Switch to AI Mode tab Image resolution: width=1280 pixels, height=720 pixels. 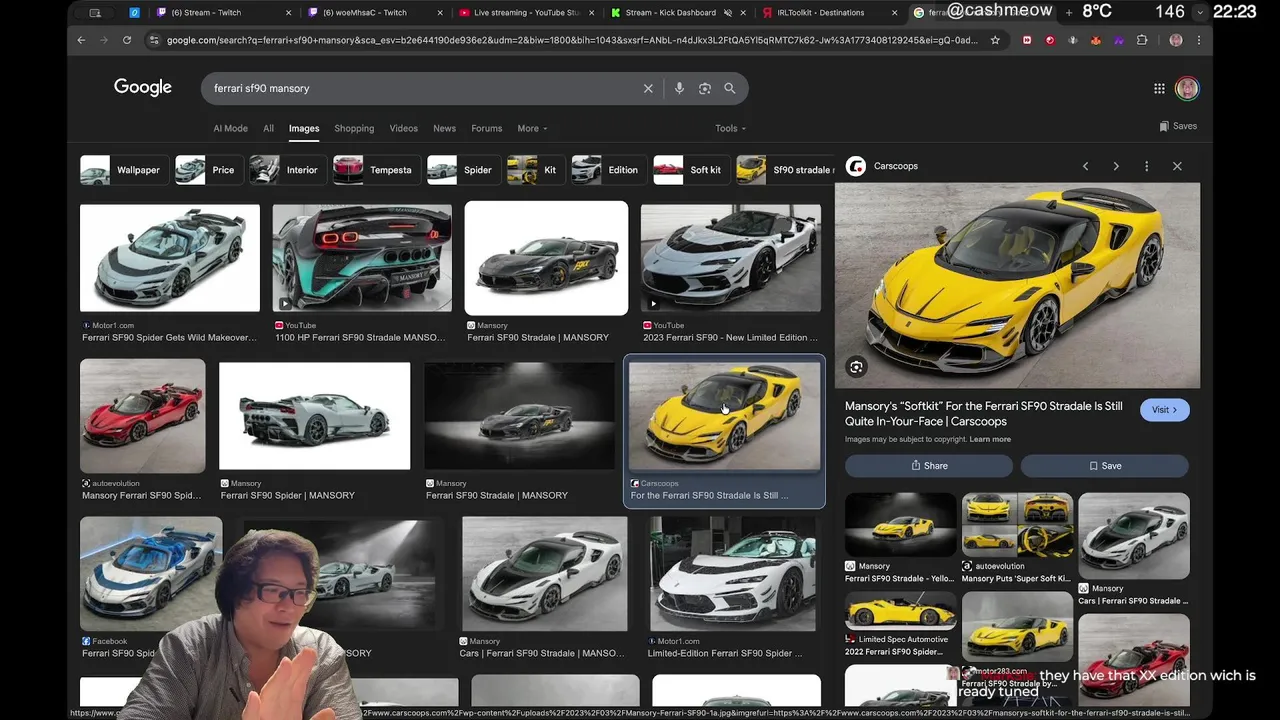click(230, 128)
